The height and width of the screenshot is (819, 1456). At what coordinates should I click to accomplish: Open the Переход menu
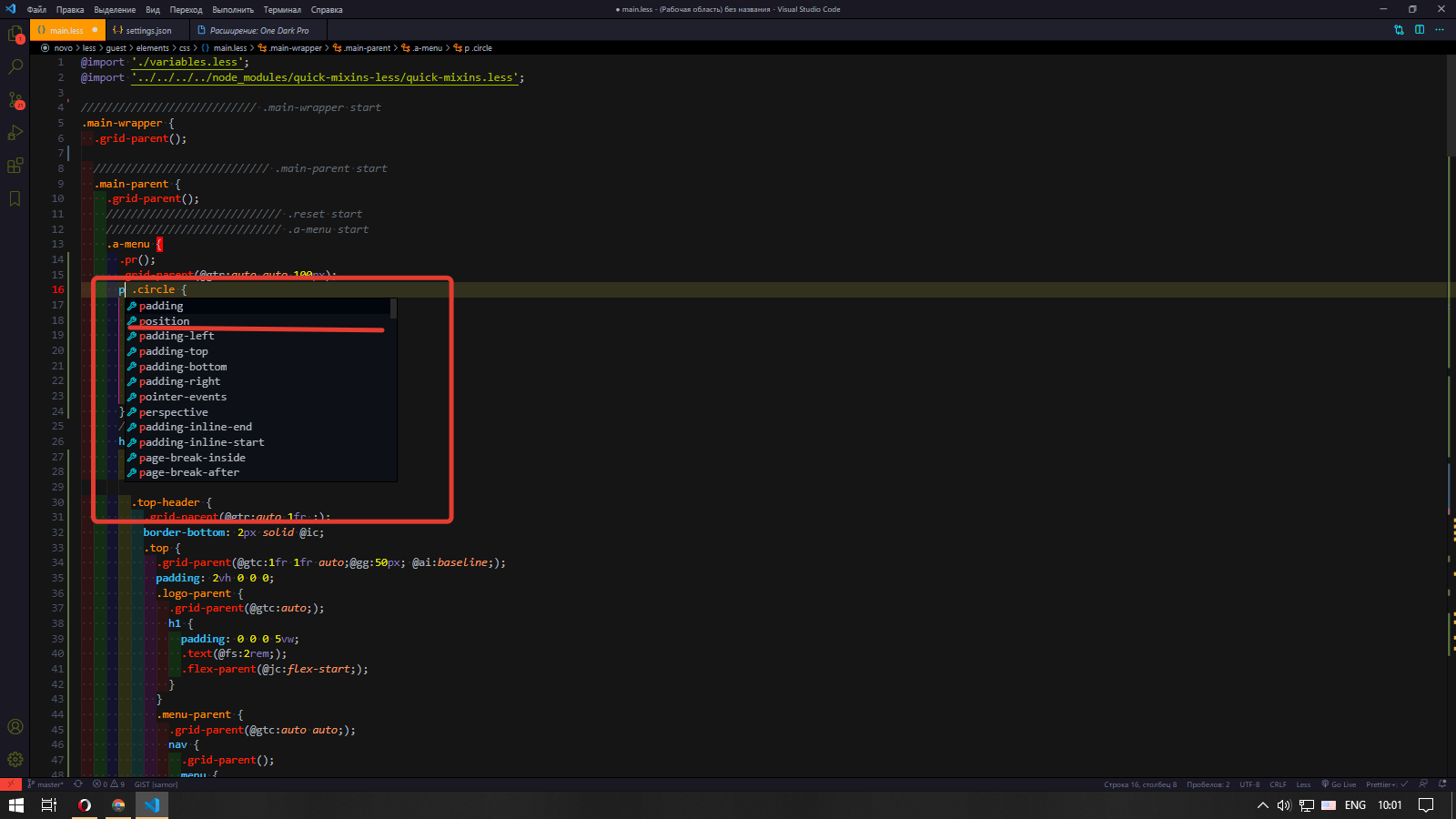[186, 9]
